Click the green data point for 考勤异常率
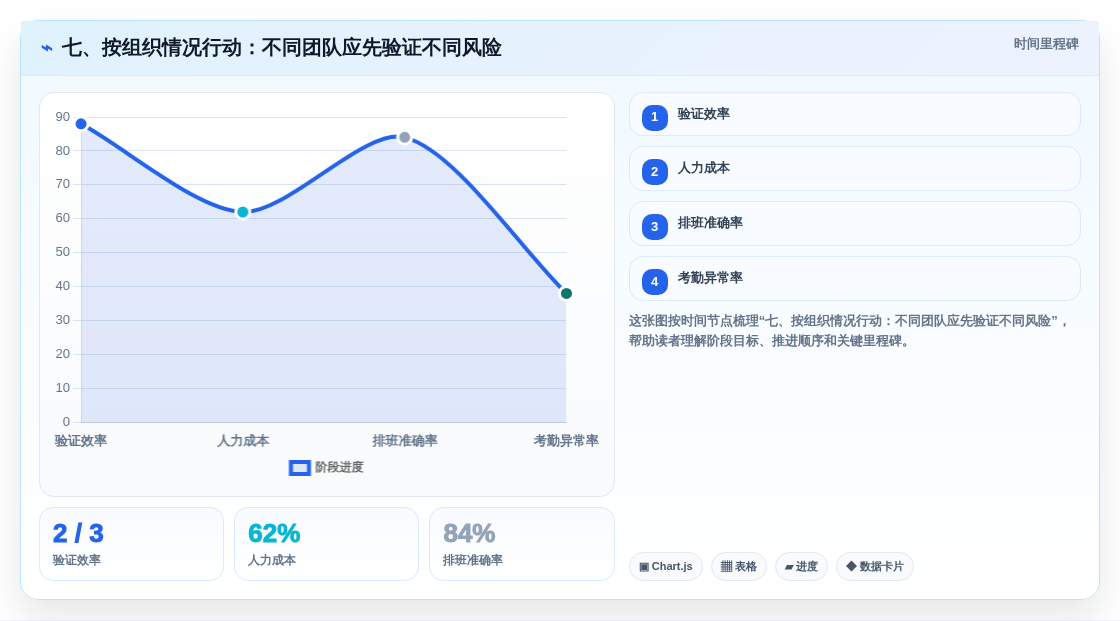Screen dimensions: 1120x621 point(566,294)
